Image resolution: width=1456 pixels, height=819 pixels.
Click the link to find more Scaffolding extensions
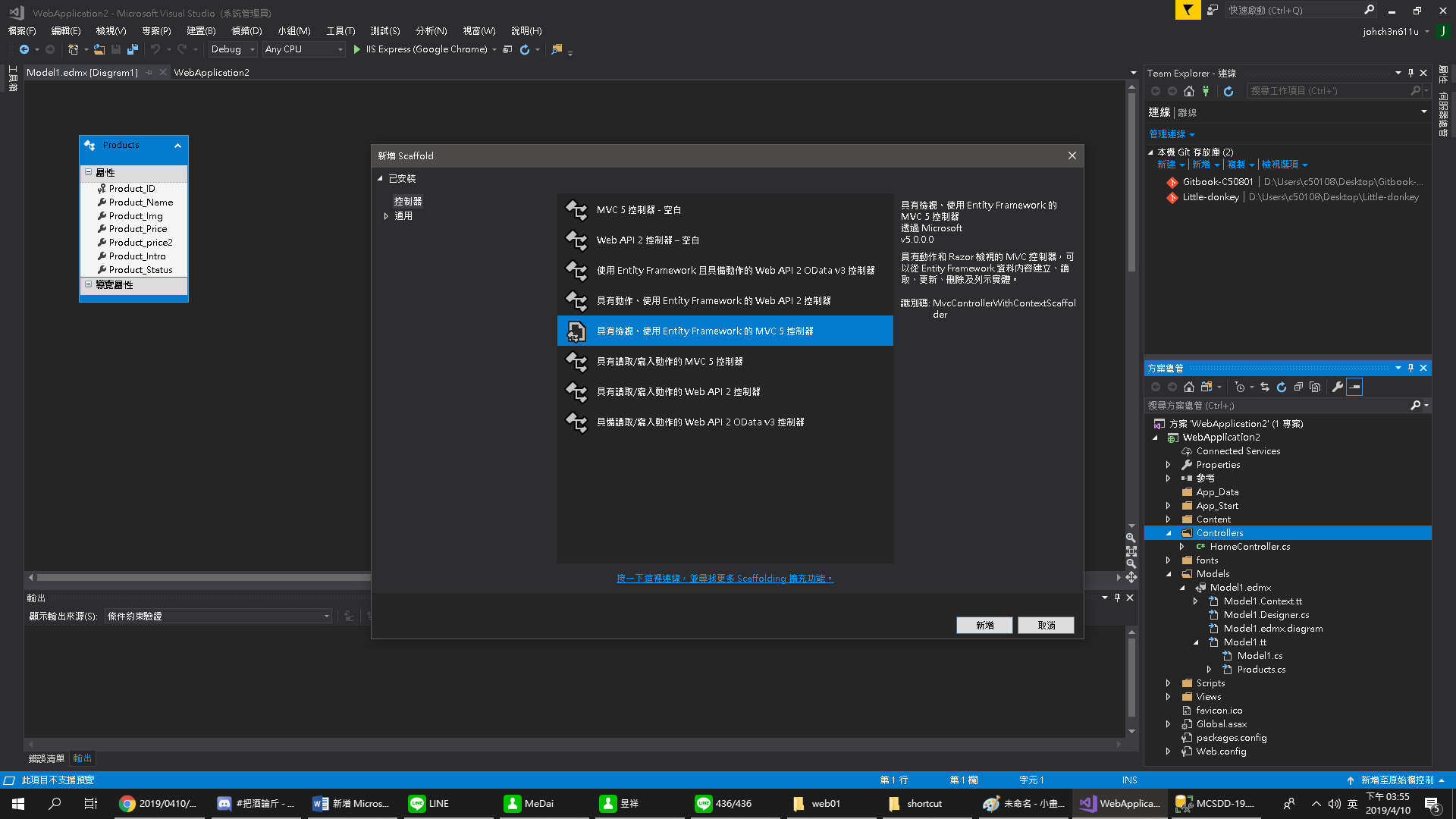pyautogui.click(x=725, y=579)
